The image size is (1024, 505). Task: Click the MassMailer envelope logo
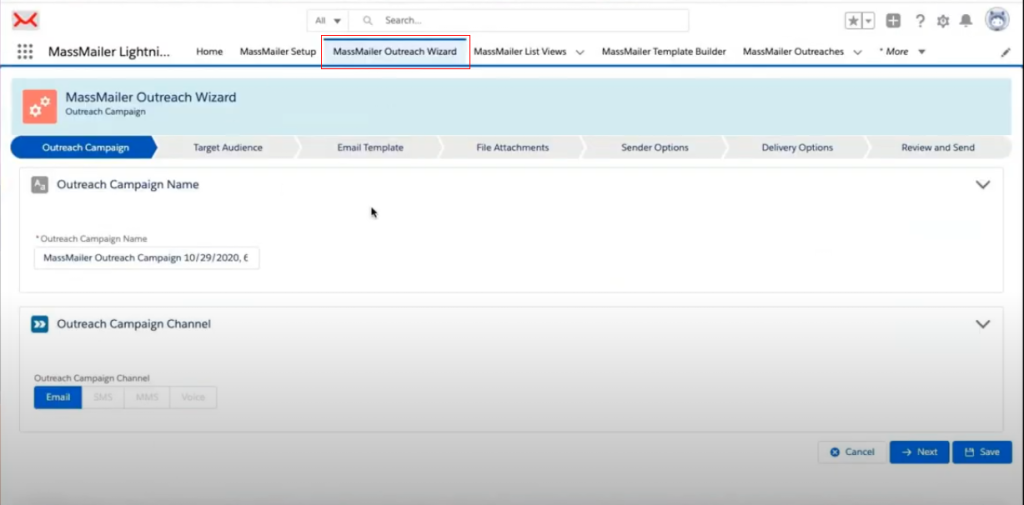point(25,20)
